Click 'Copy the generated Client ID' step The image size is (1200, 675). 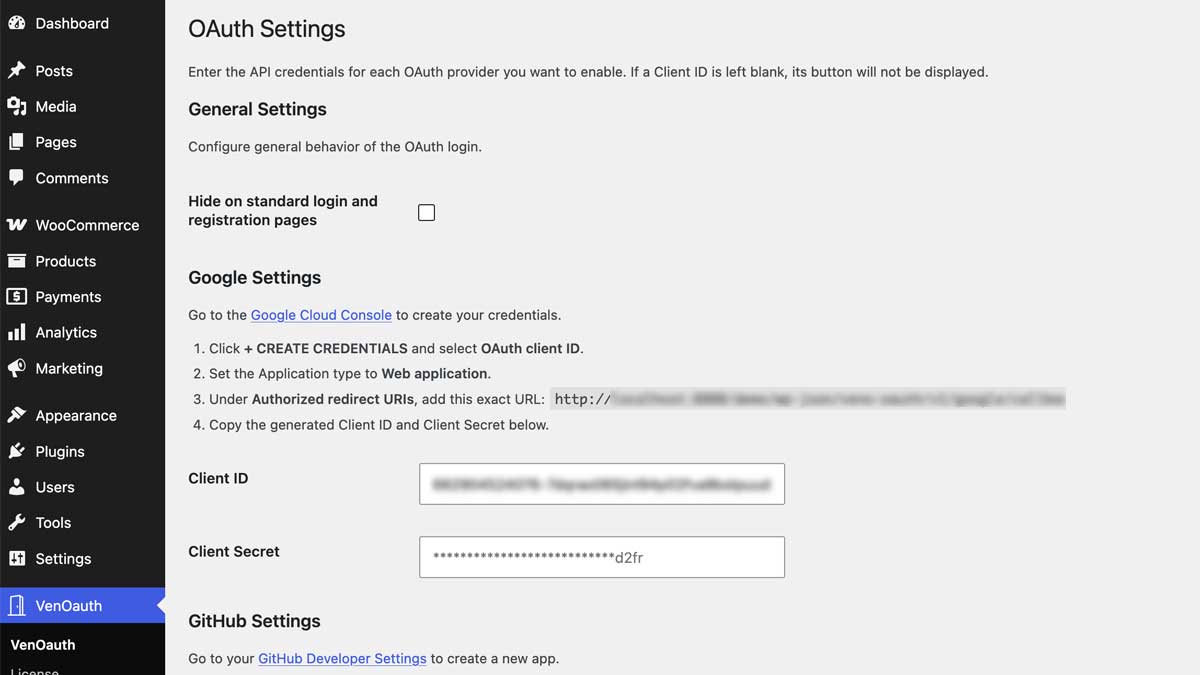click(379, 425)
